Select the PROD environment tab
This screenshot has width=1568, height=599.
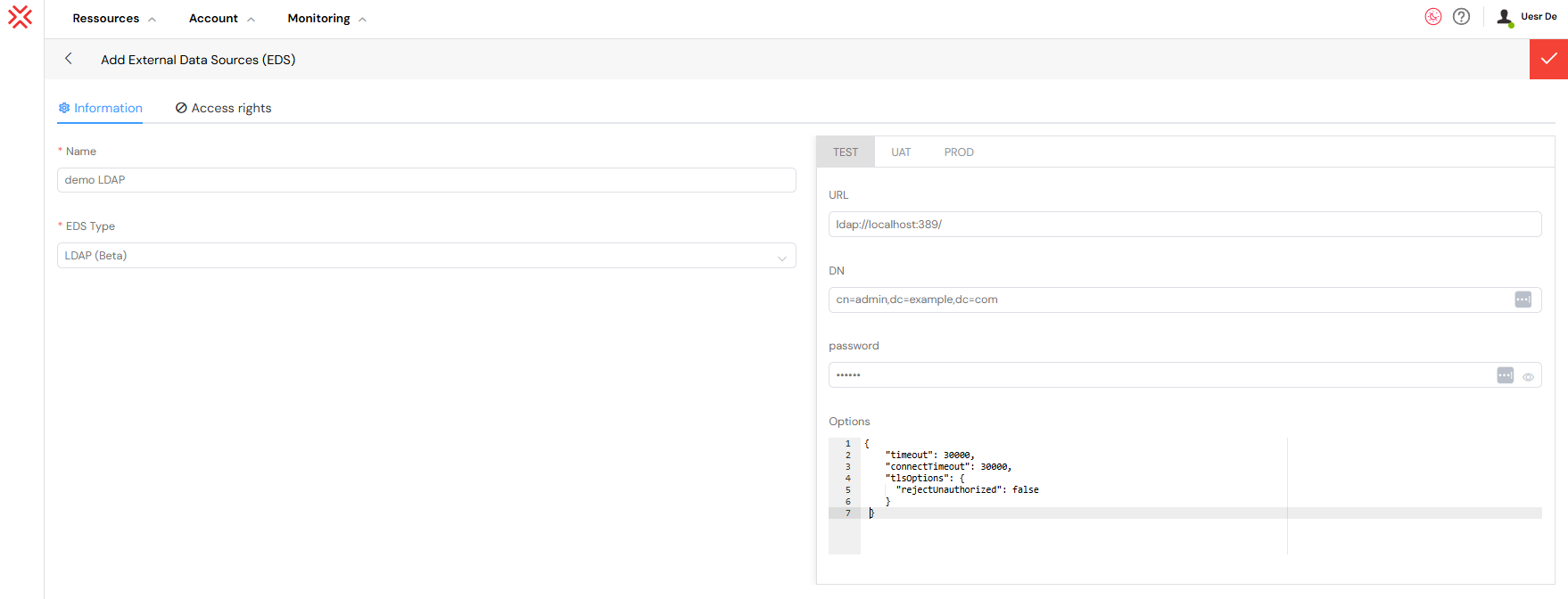[959, 152]
